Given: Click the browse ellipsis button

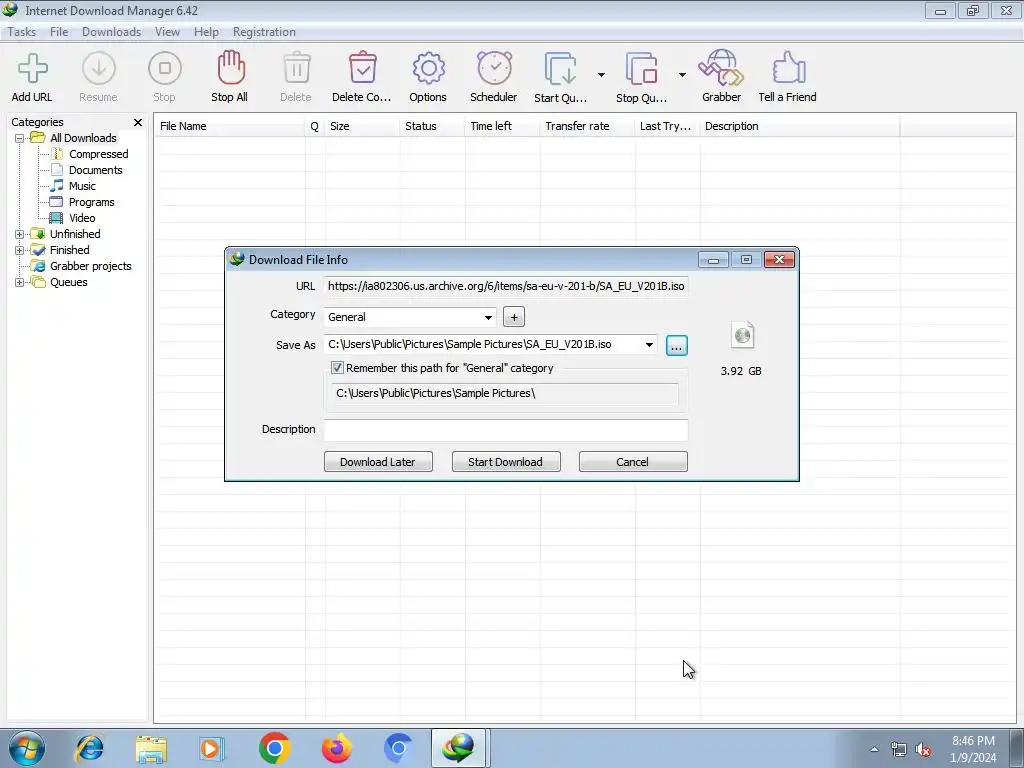Looking at the screenshot, I should (x=677, y=345).
